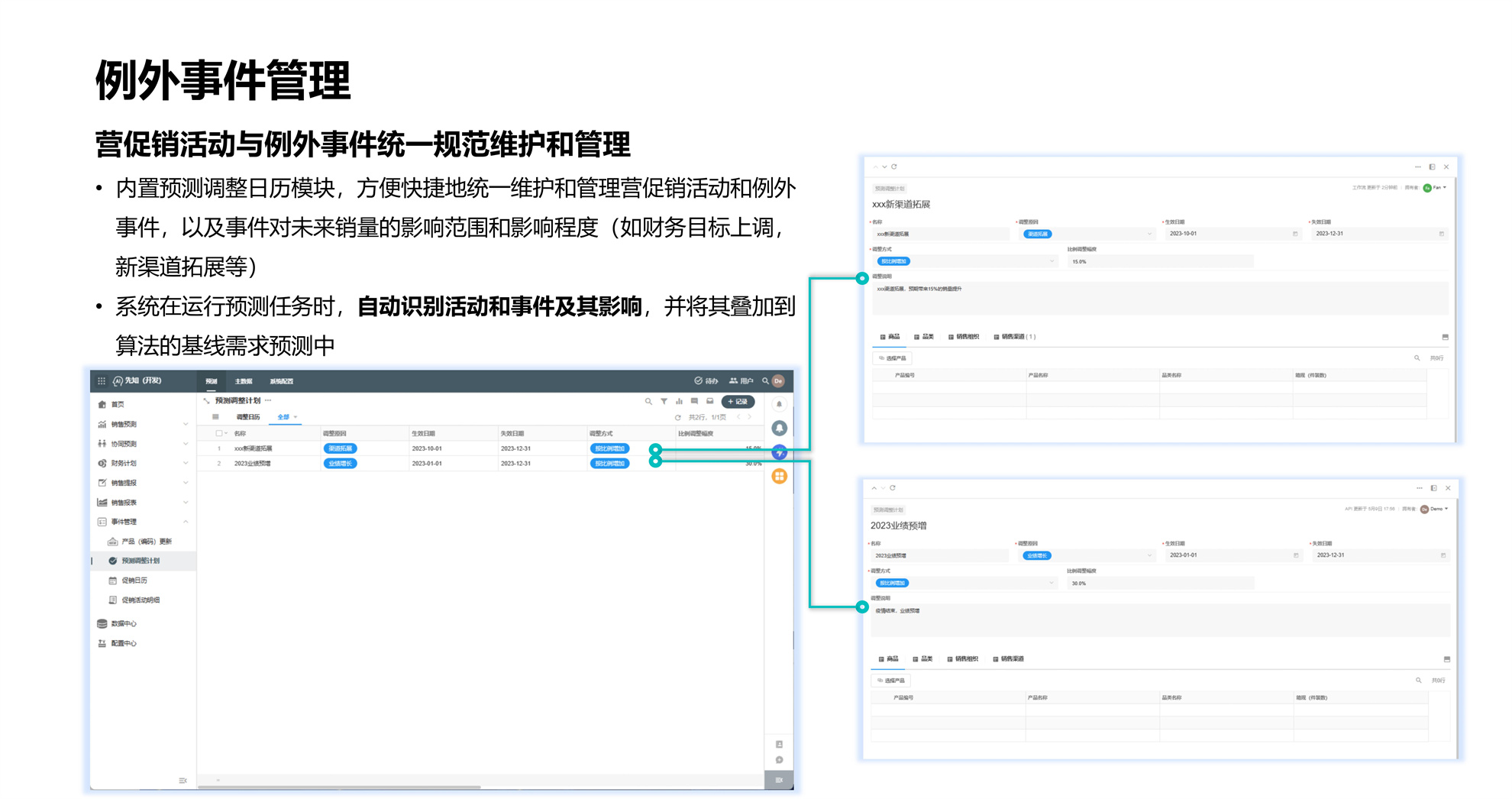Viewport: 1512px width, 799px height.
Task: Refresh the list using the reload icon
Action: (677, 417)
